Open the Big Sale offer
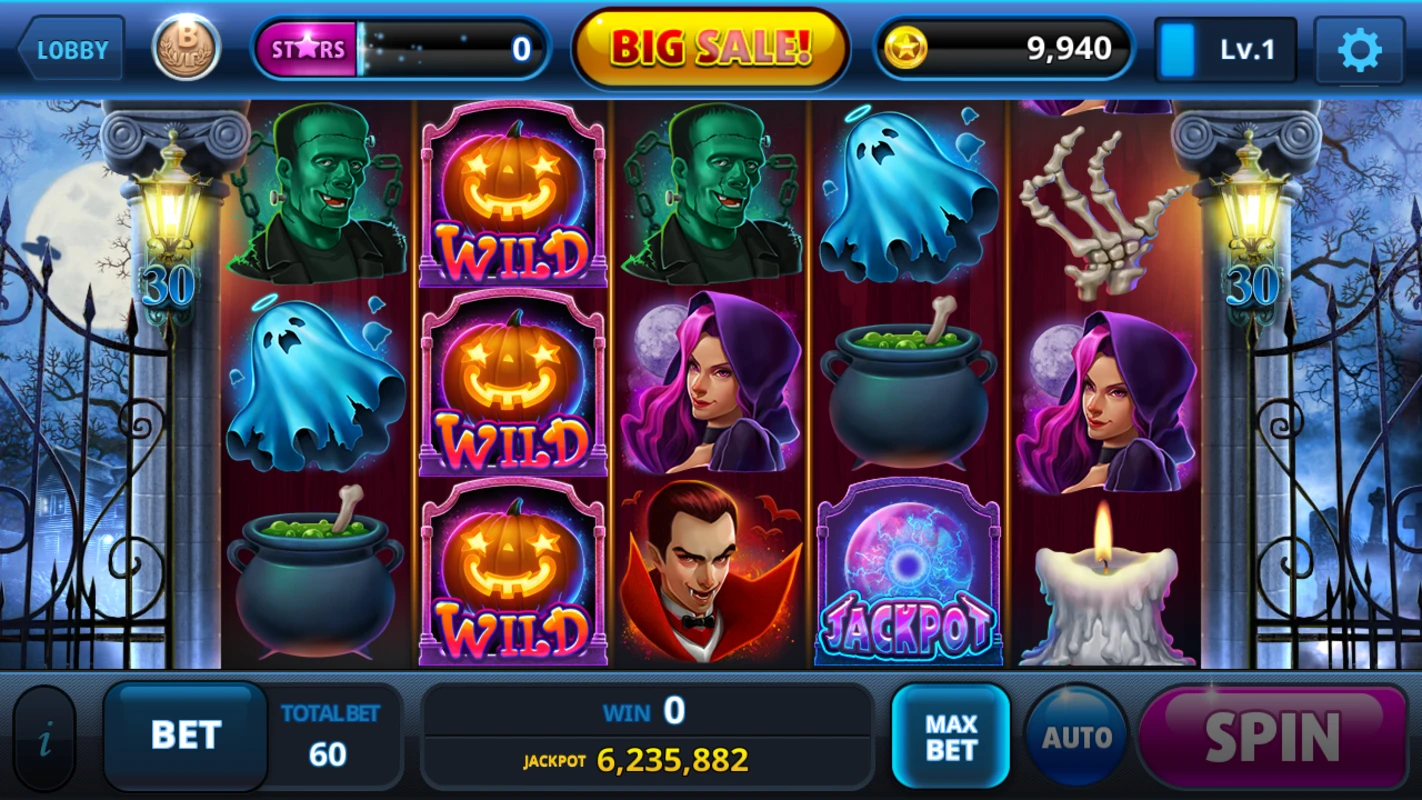 coord(710,48)
